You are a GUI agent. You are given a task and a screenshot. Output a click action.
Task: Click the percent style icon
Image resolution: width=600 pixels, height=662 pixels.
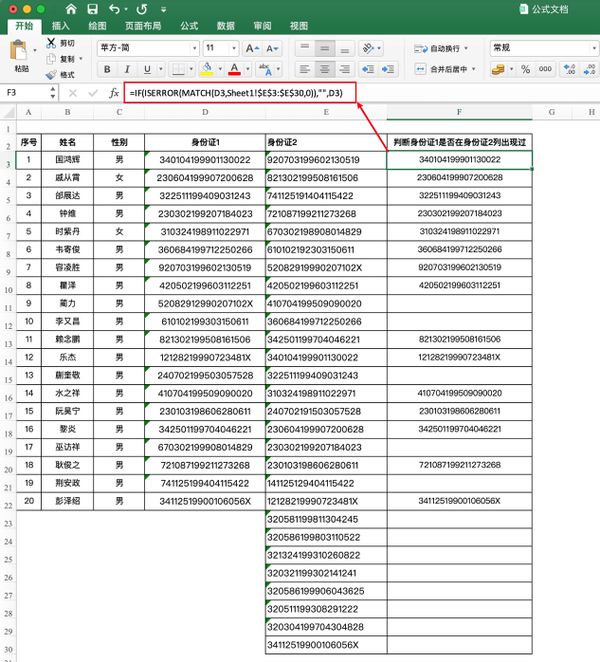pyautogui.click(x=526, y=69)
